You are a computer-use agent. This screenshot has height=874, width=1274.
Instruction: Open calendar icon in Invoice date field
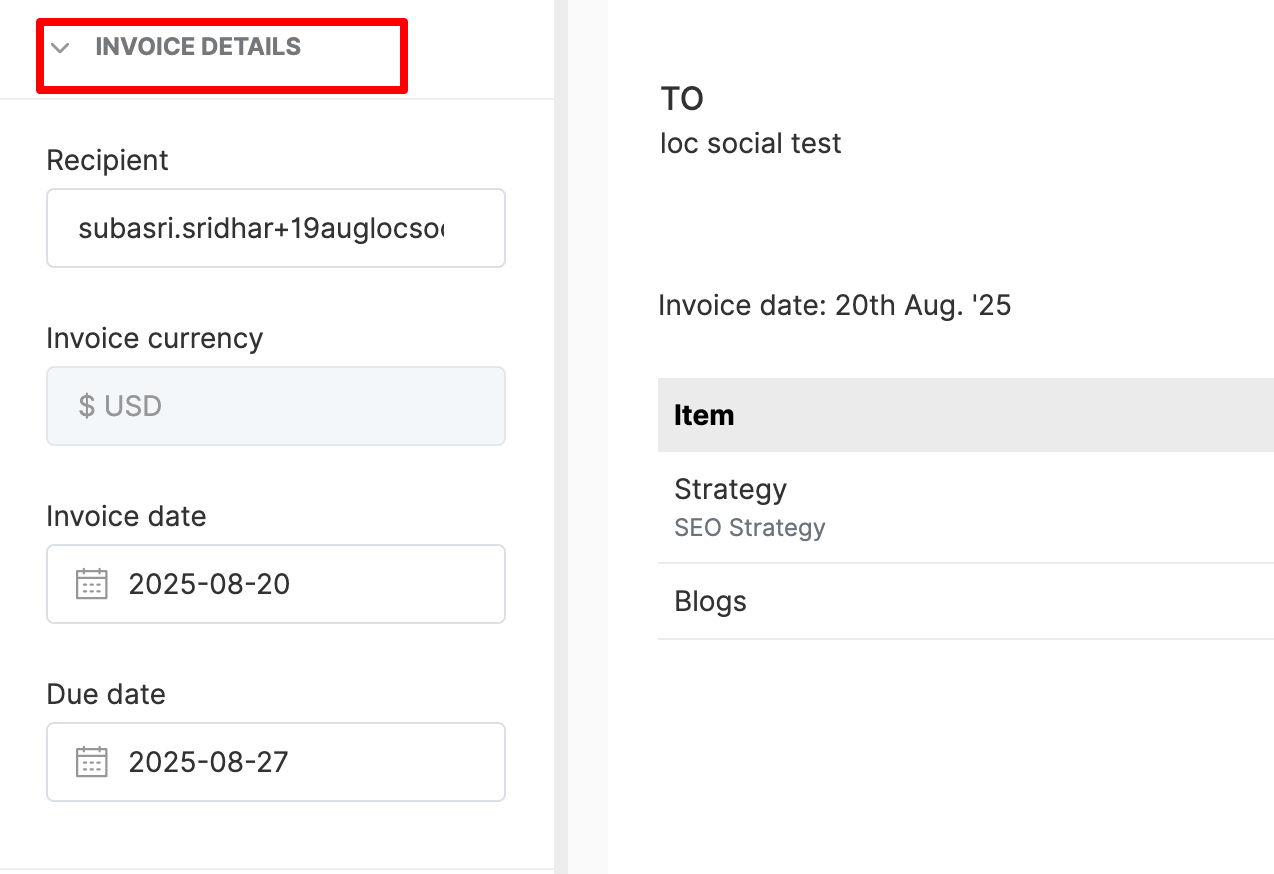pyautogui.click(x=91, y=584)
